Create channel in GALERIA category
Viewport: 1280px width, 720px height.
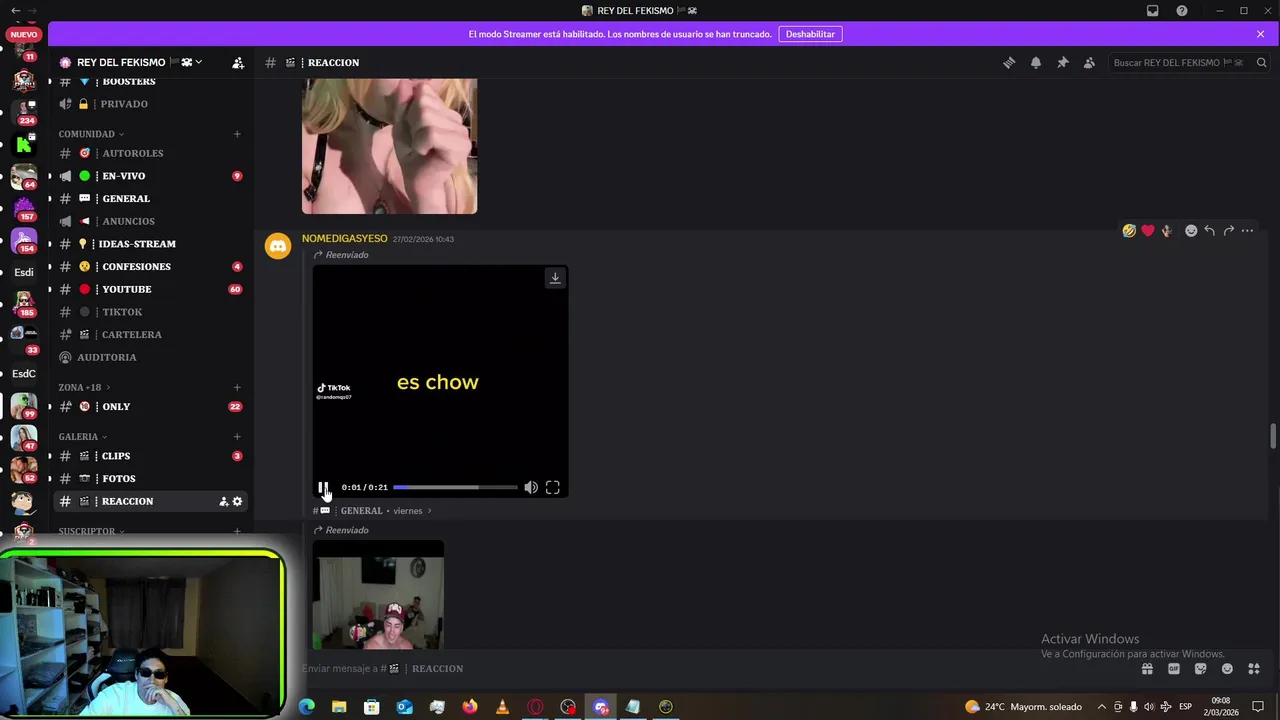[x=237, y=437]
